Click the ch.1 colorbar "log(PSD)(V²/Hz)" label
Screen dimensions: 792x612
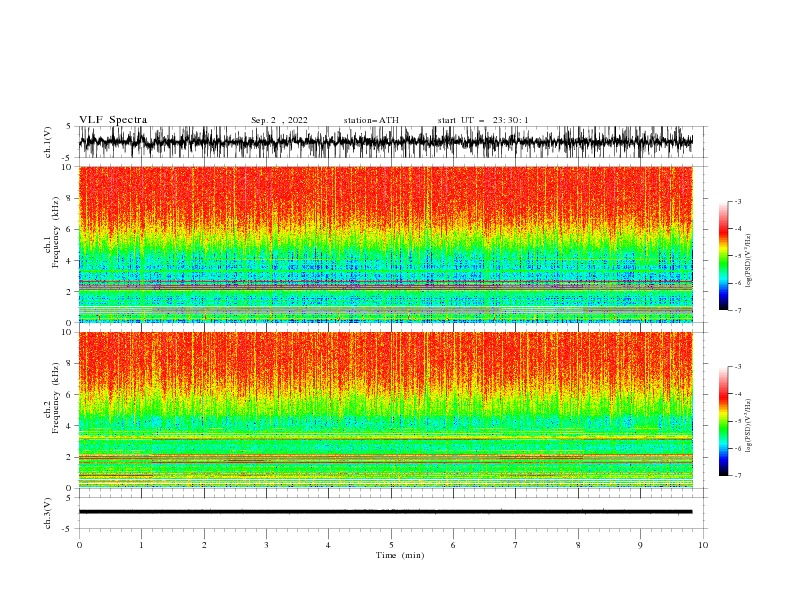749,261
